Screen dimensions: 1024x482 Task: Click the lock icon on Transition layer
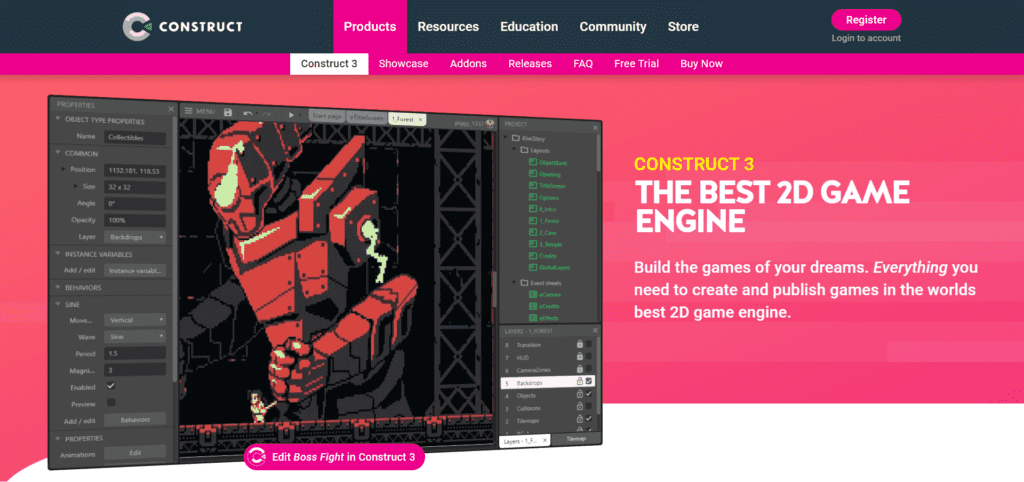579,344
